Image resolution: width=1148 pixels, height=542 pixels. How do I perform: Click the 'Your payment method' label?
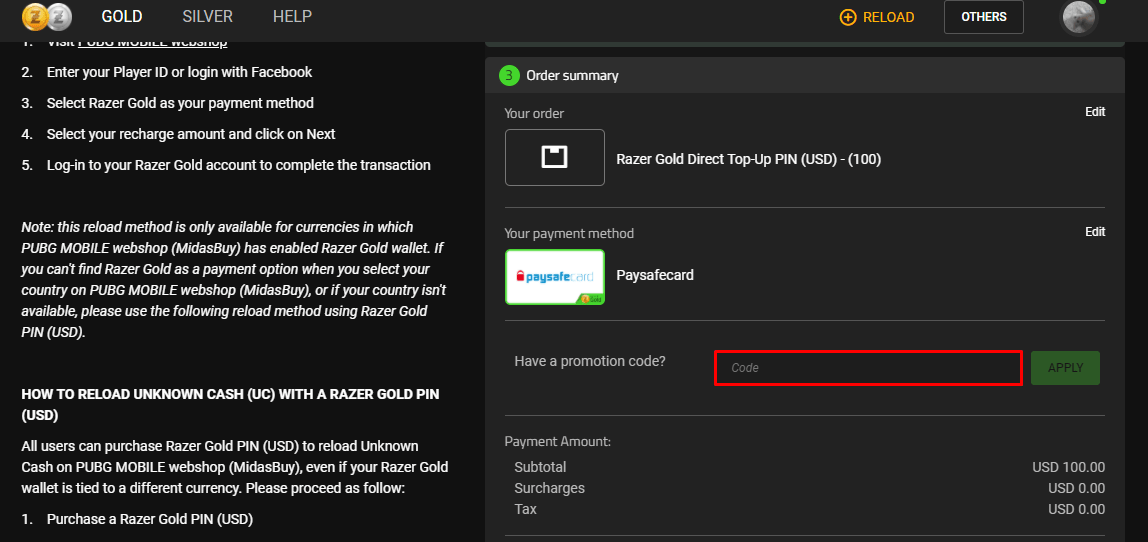point(569,234)
